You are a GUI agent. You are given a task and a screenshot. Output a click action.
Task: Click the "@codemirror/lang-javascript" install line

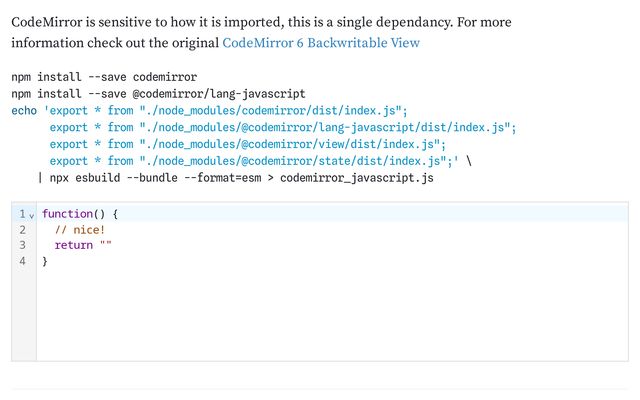pos(158,94)
